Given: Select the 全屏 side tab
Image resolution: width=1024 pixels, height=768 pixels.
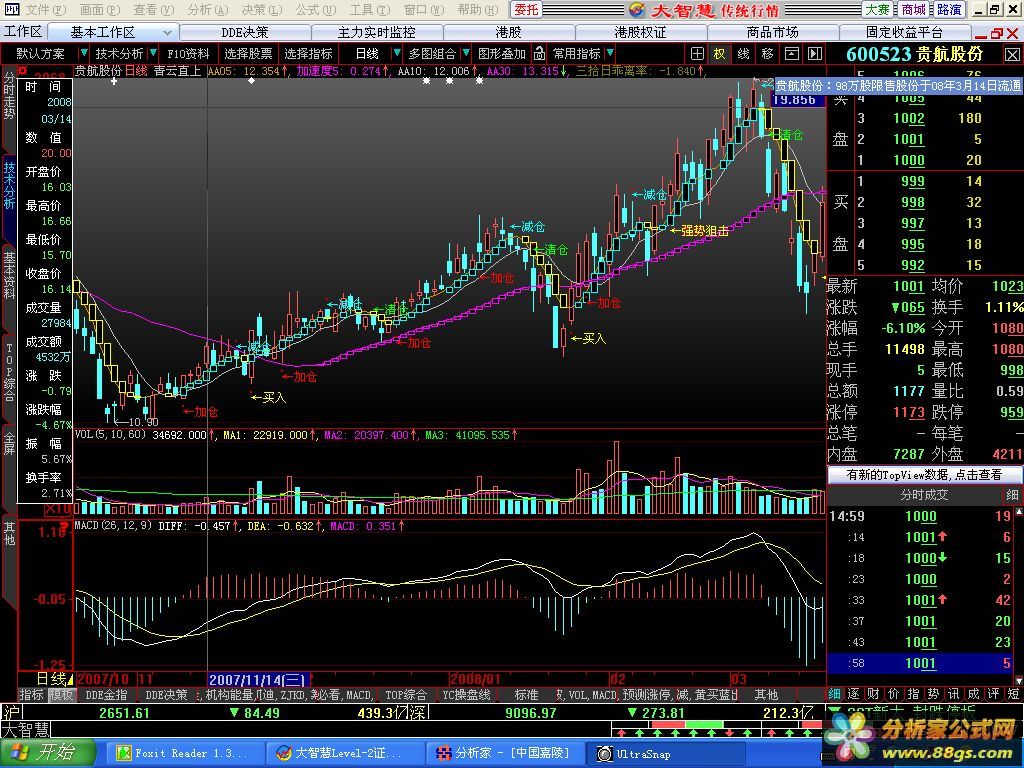Looking at the screenshot, I should [8, 442].
